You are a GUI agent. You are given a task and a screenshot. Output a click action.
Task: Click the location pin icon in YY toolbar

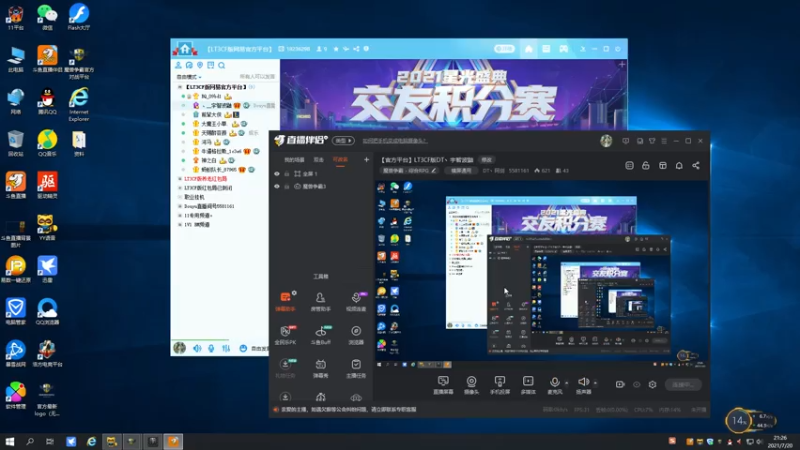200,65
